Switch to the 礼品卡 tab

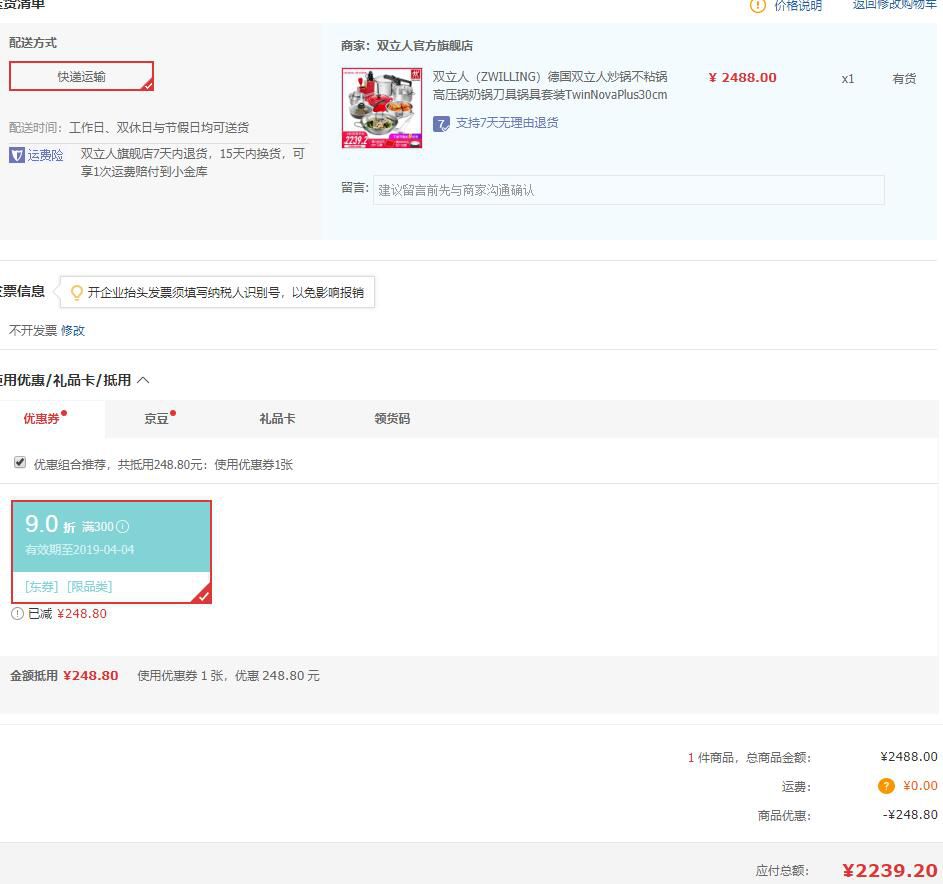click(277, 419)
